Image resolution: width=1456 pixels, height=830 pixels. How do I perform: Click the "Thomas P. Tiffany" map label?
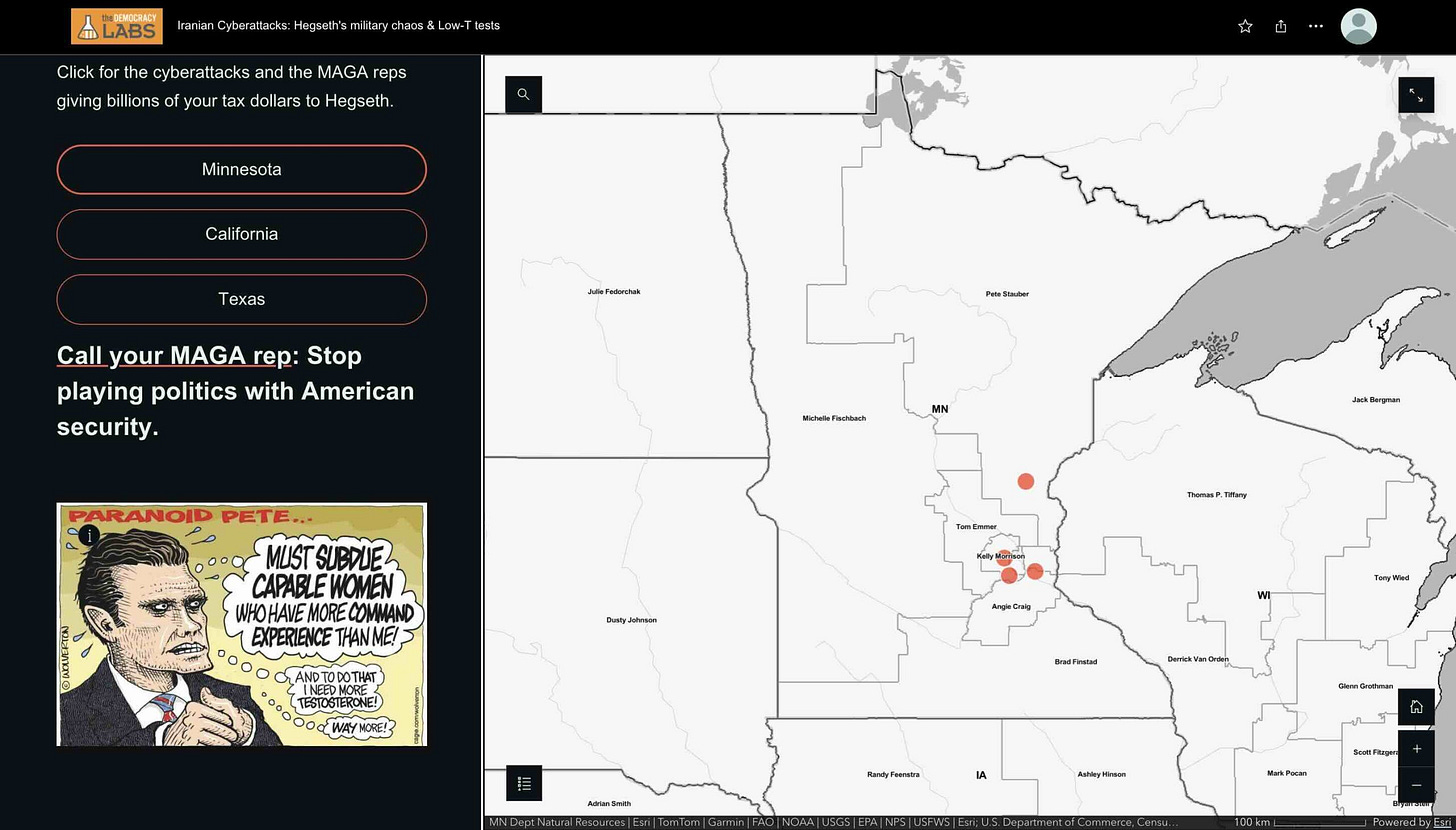(x=1217, y=495)
